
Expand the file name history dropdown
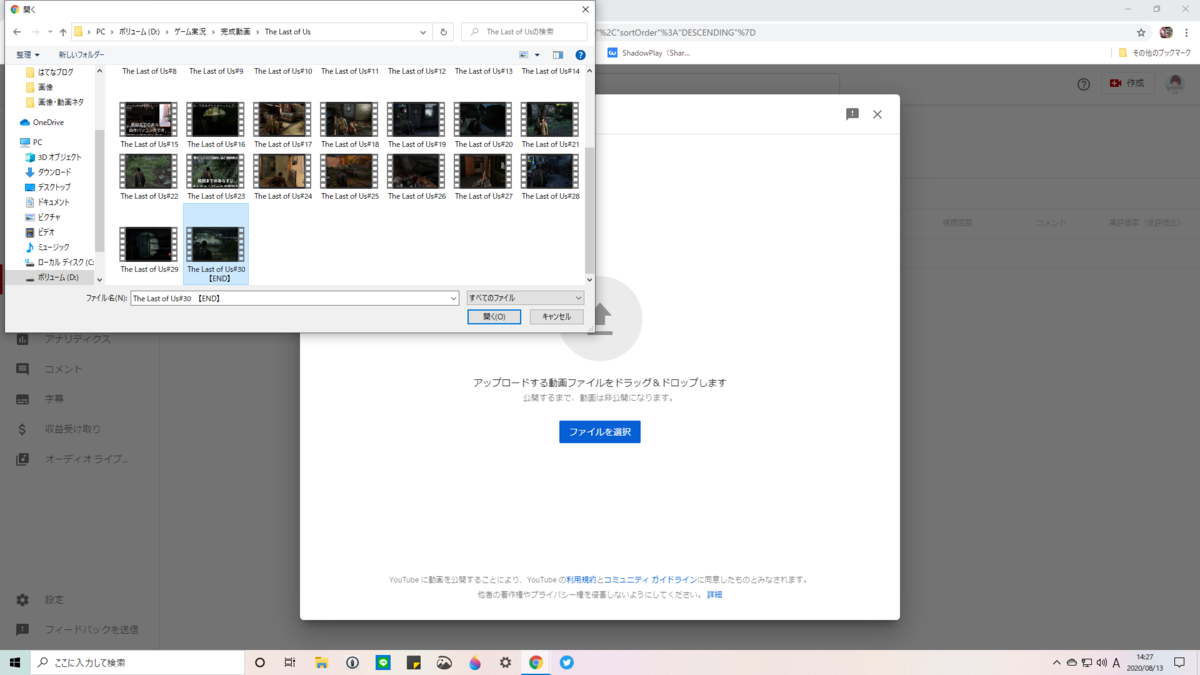click(x=454, y=298)
